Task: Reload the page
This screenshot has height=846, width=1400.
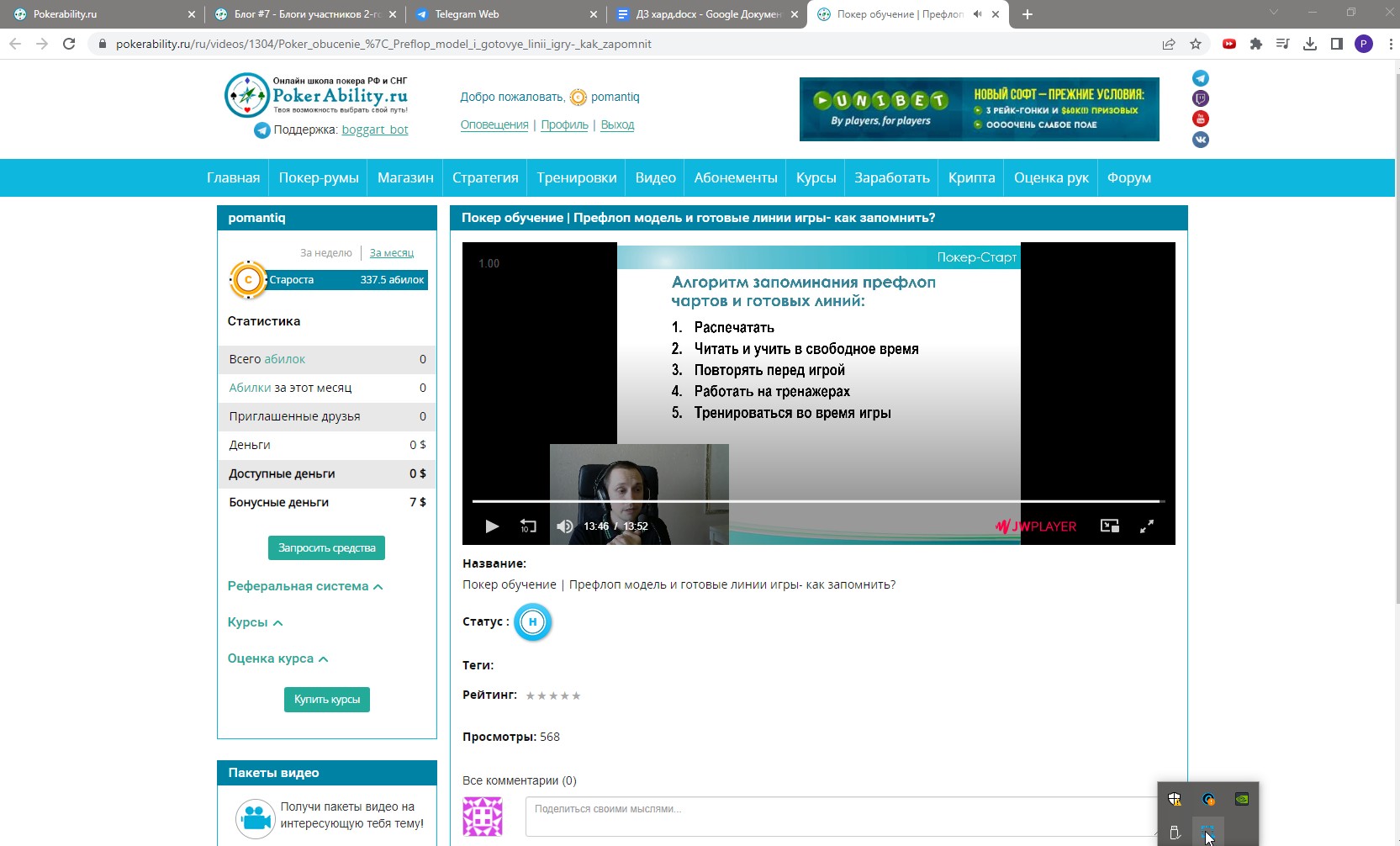Action: [x=69, y=44]
